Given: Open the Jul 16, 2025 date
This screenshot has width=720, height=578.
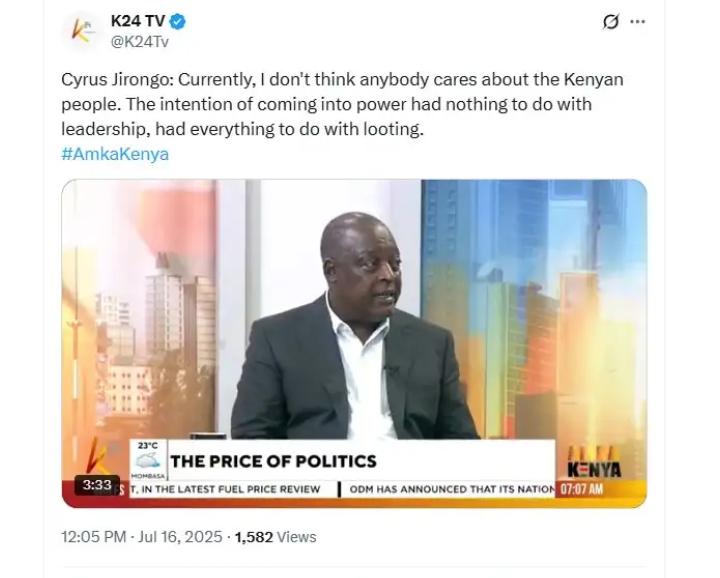Looking at the screenshot, I should [x=180, y=537].
